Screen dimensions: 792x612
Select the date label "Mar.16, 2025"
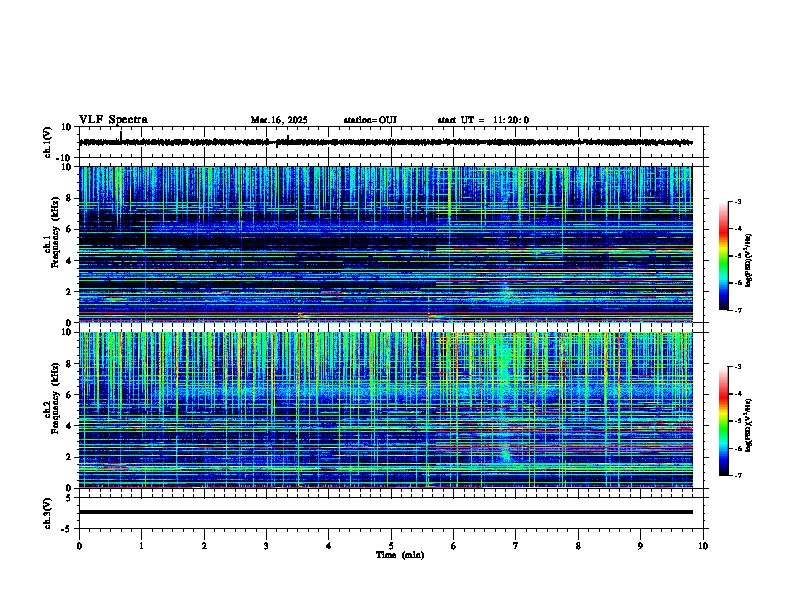coord(279,120)
